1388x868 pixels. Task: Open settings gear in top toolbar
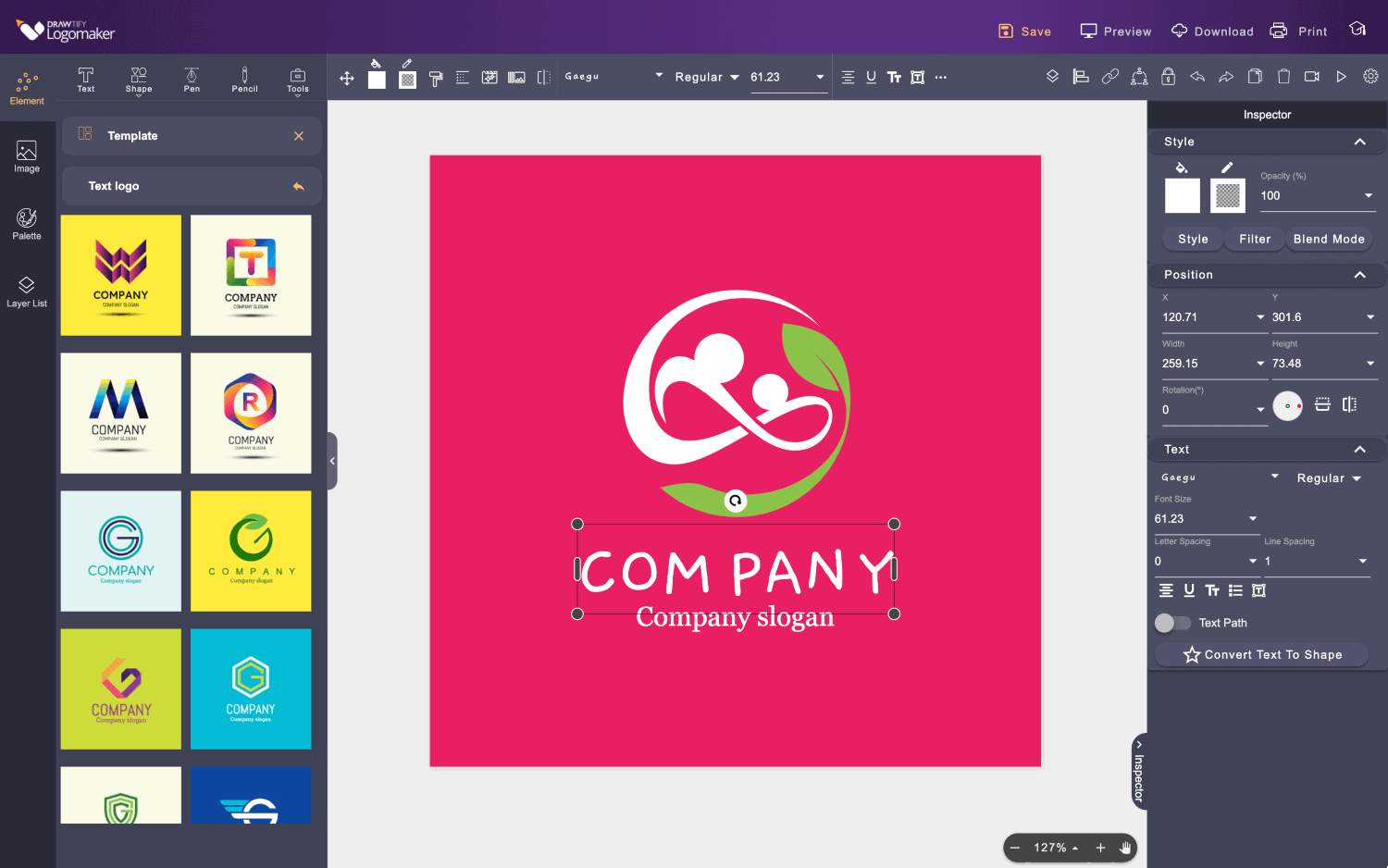(x=1370, y=77)
